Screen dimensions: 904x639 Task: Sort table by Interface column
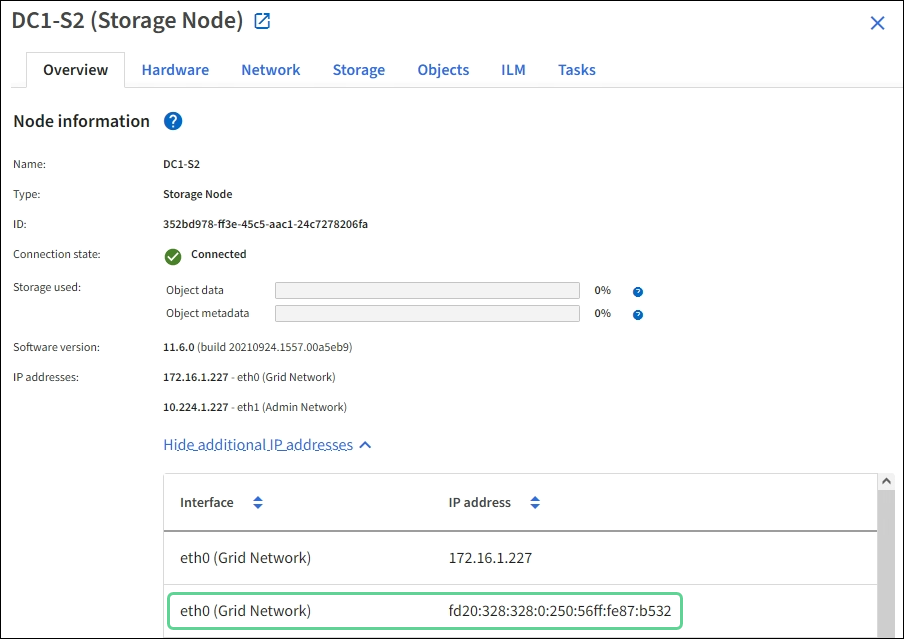click(x=258, y=503)
